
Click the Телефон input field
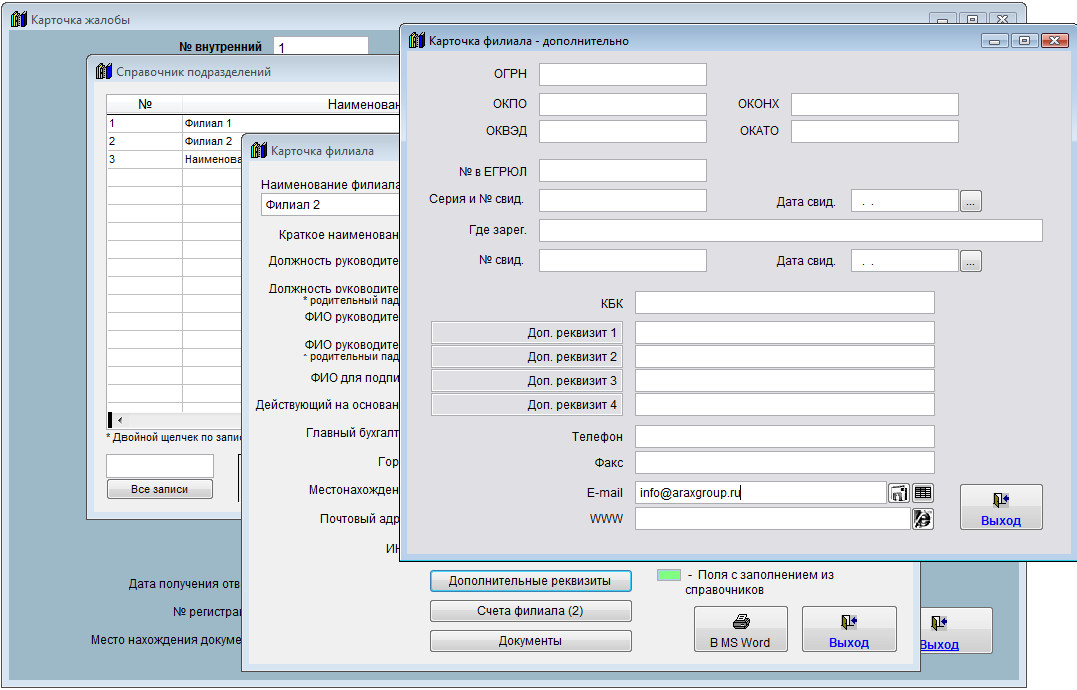coord(784,436)
